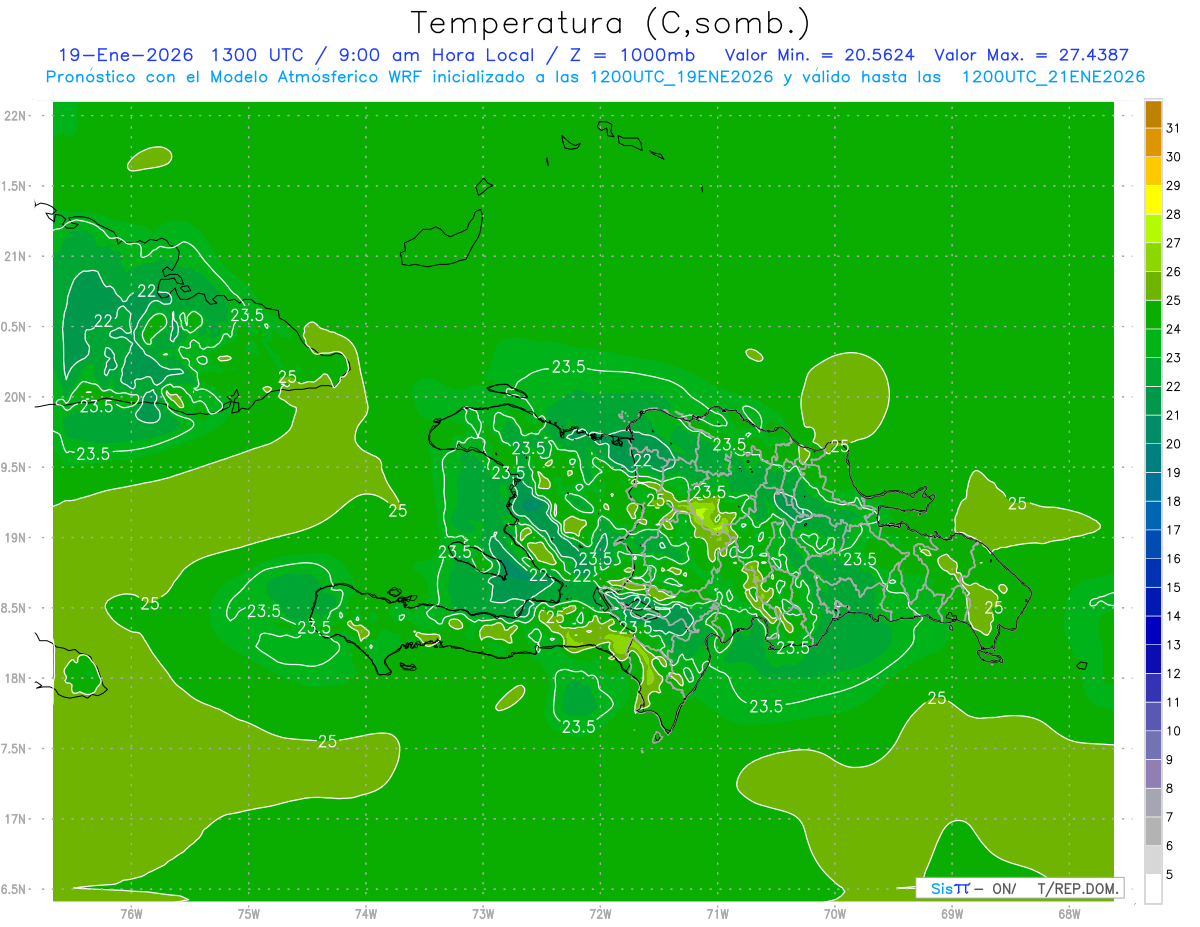
Task: Click the "Temperatura (C,somb.)" map title
Action: coord(611,23)
